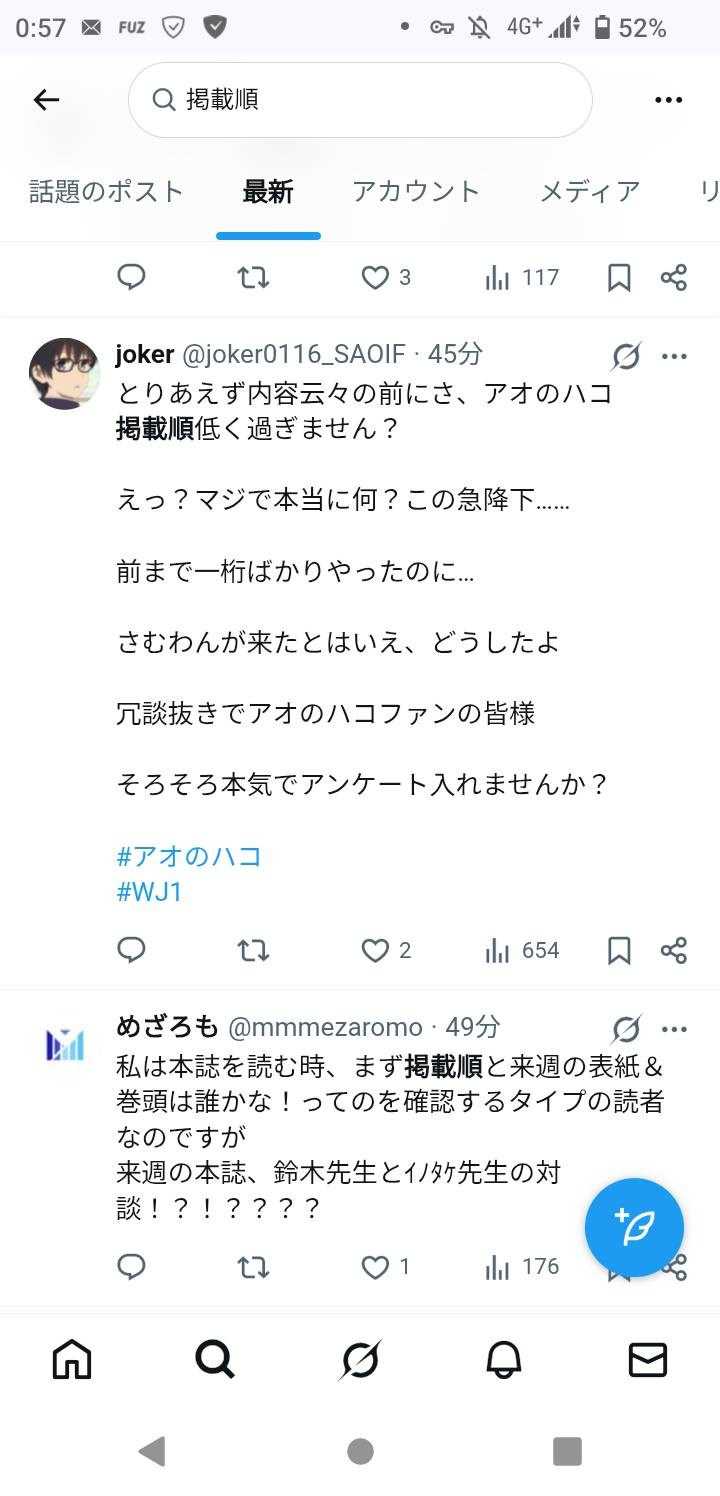
Task: Share joker's post
Action: point(674,950)
